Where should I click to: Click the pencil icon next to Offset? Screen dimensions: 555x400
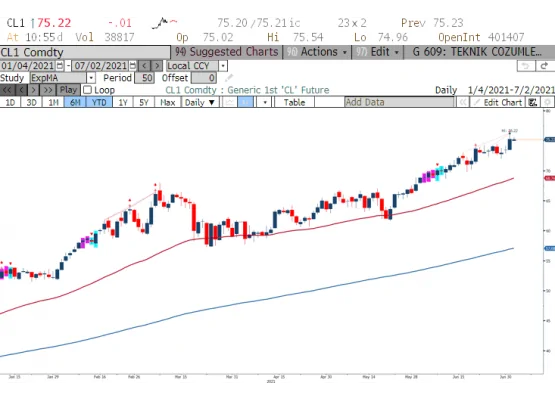229,78
